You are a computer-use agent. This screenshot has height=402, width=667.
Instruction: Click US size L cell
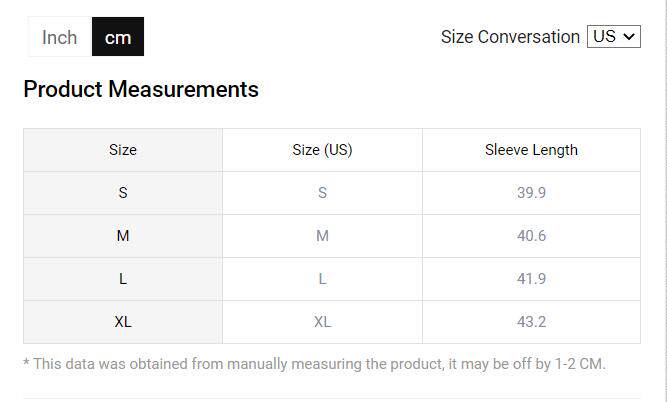pos(322,279)
